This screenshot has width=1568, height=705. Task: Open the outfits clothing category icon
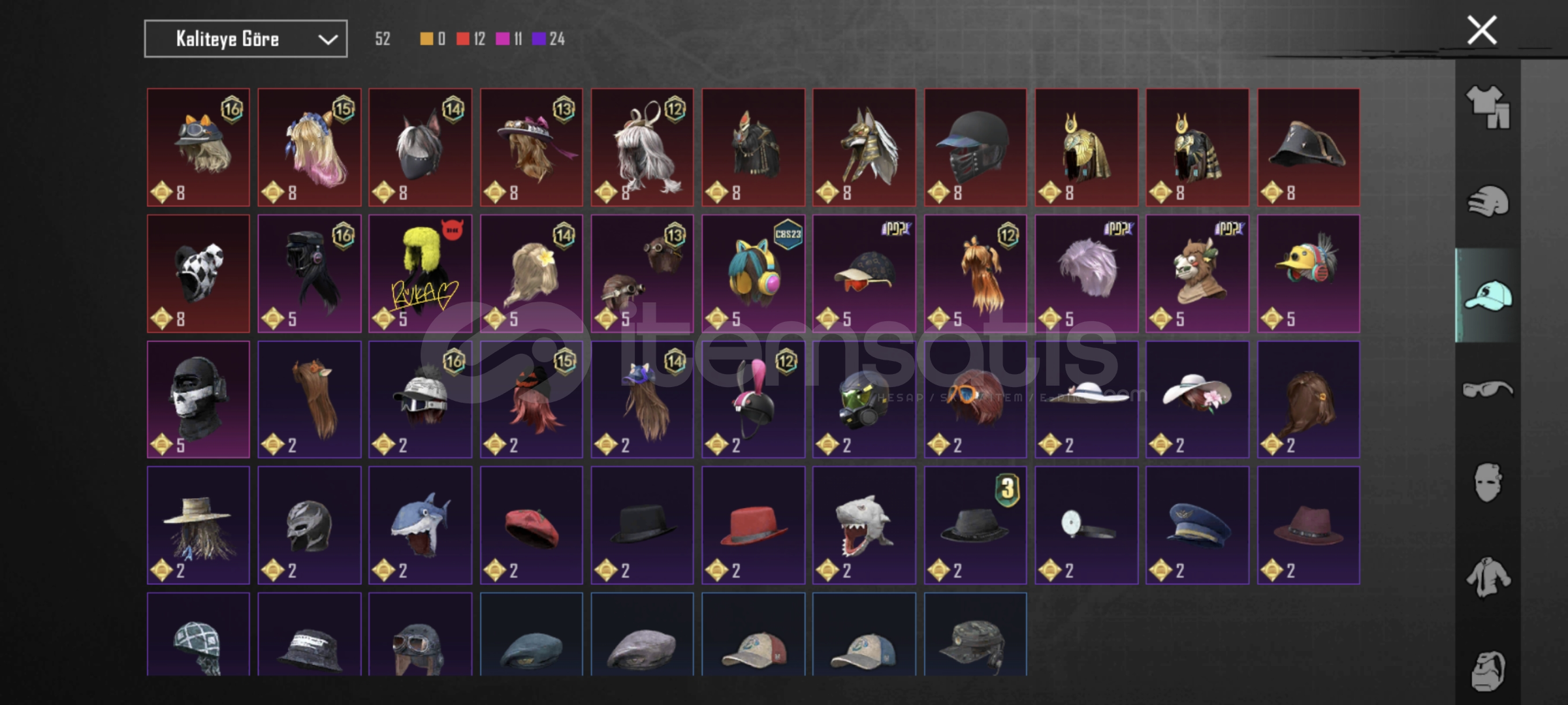pyautogui.click(x=1488, y=106)
